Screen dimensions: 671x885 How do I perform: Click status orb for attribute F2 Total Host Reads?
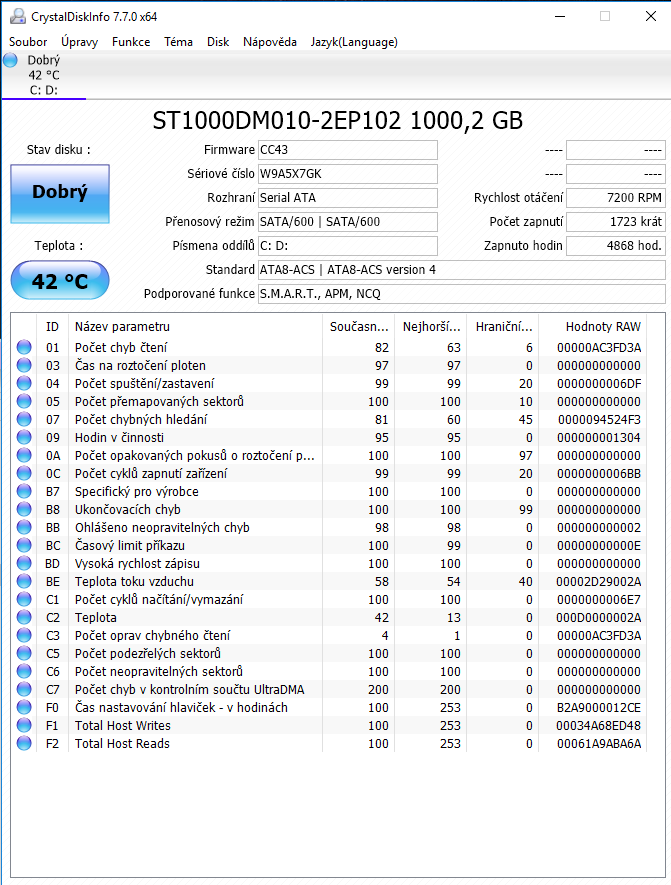click(24, 744)
